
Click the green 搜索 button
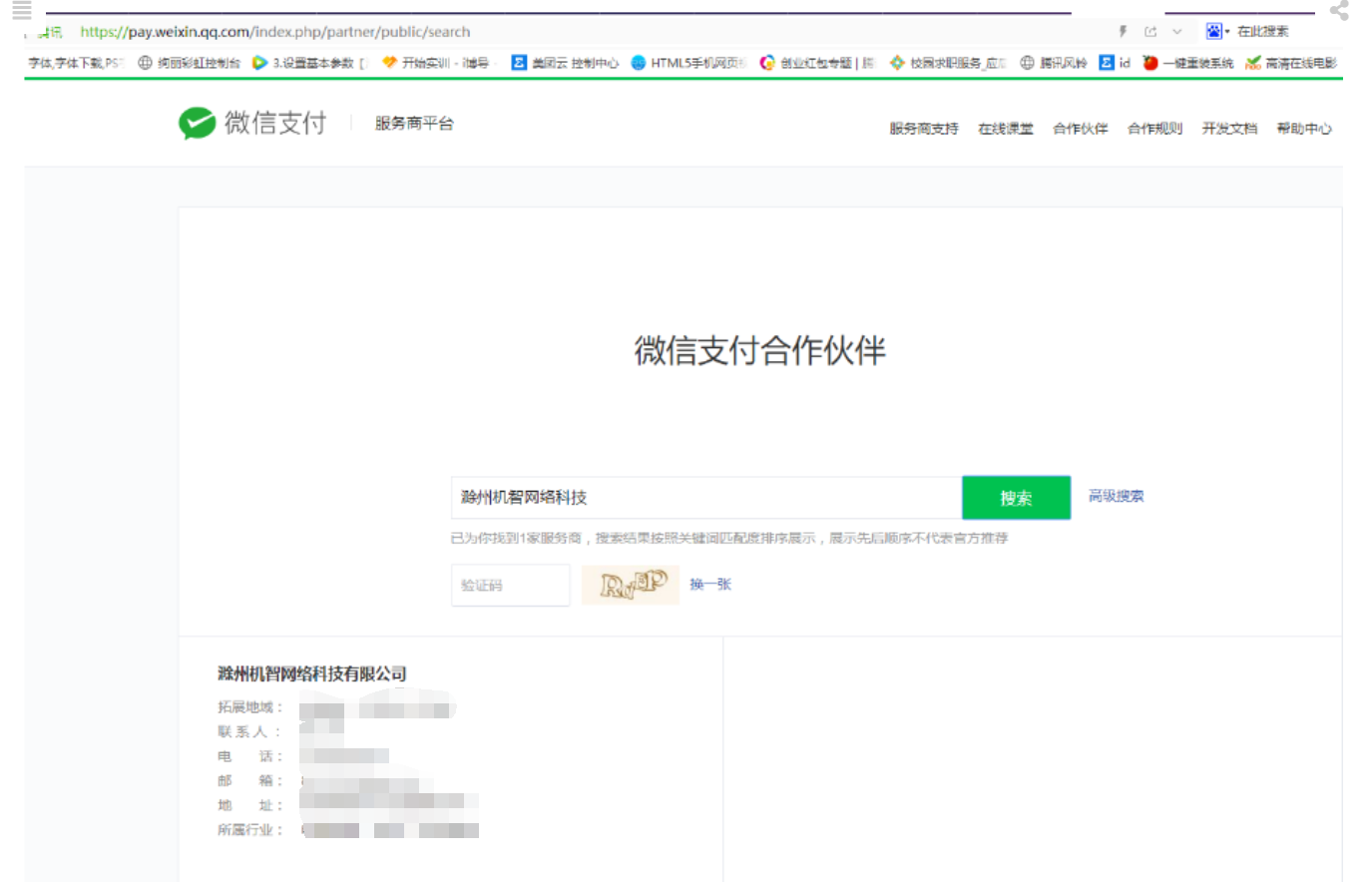[1016, 497]
